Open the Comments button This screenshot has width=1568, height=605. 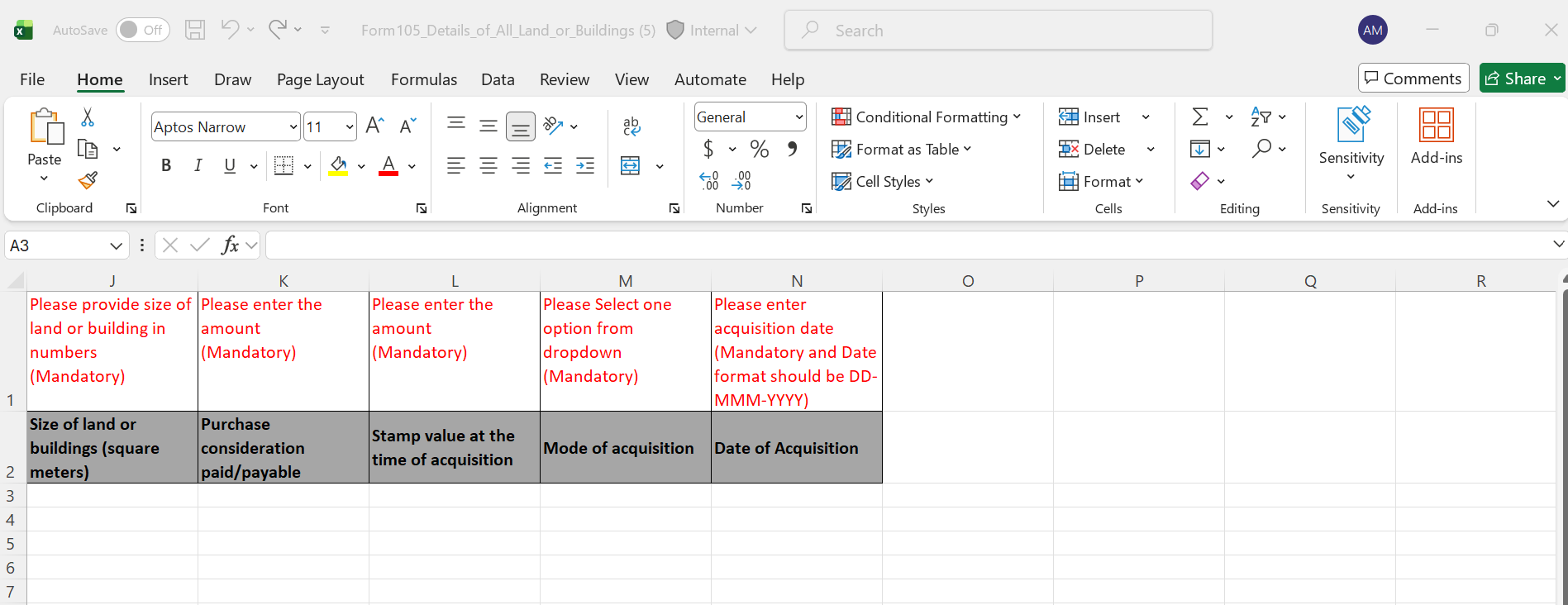(x=1413, y=78)
